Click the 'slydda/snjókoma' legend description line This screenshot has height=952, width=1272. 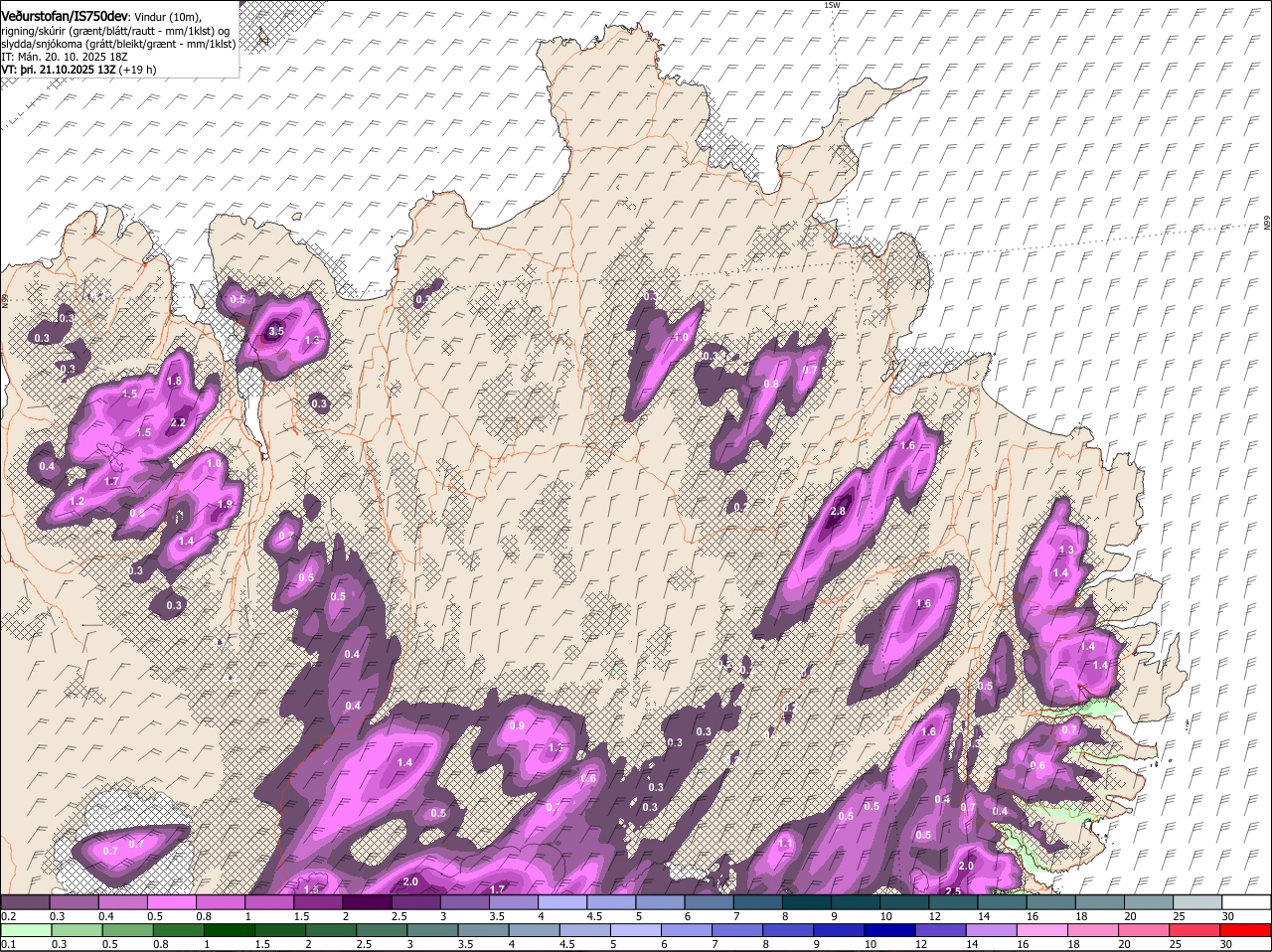click(x=118, y=44)
